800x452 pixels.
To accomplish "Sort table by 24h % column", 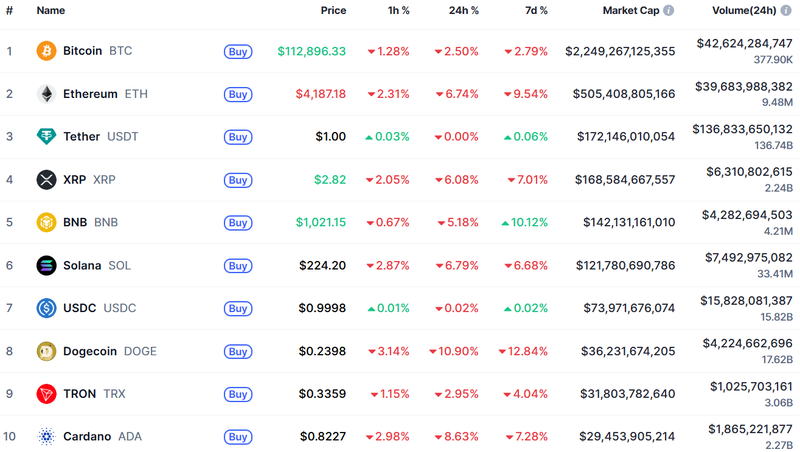I will [462, 10].
